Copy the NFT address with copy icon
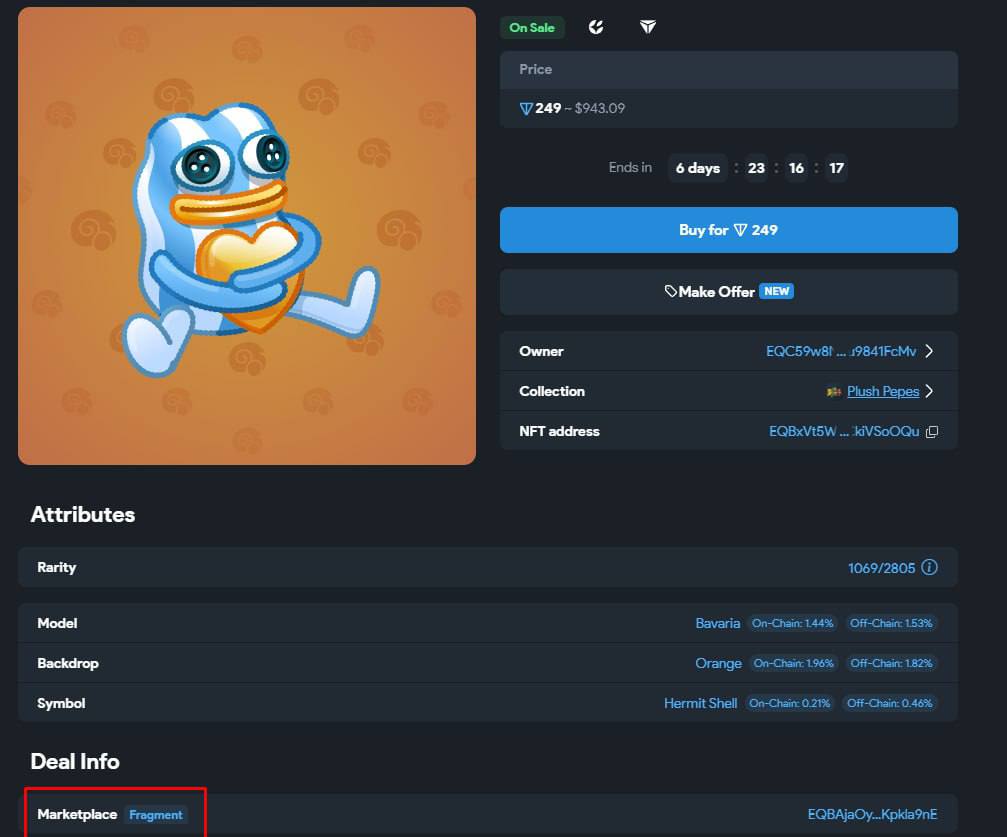The width and height of the screenshot is (1007, 837). click(932, 432)
